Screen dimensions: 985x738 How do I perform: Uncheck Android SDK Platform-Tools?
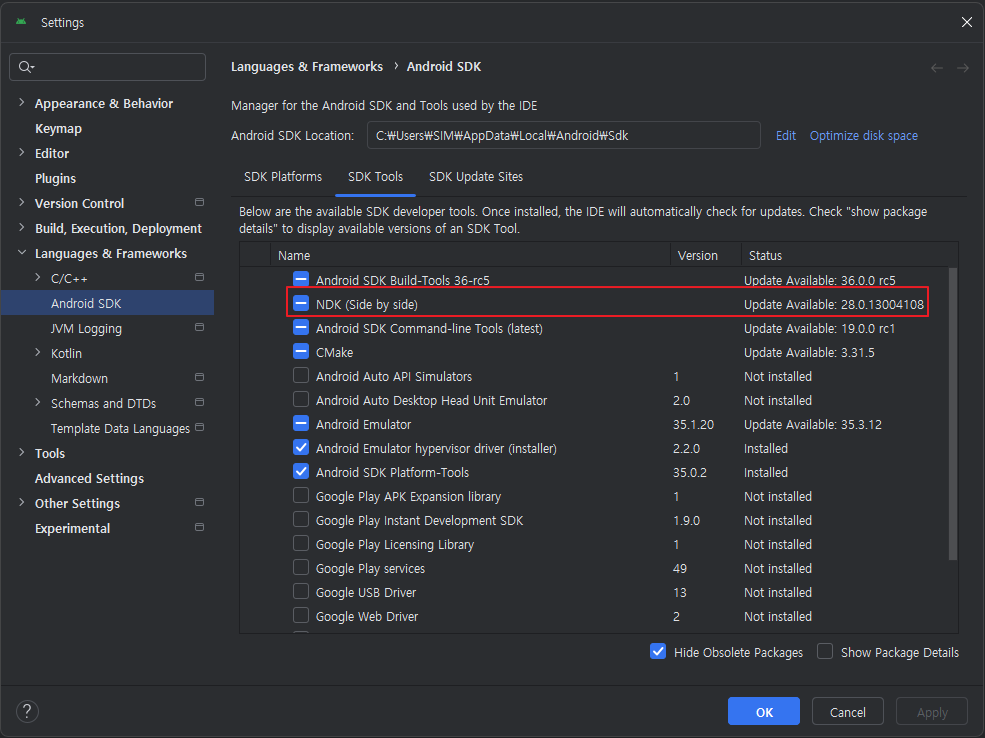click(301, 471)
